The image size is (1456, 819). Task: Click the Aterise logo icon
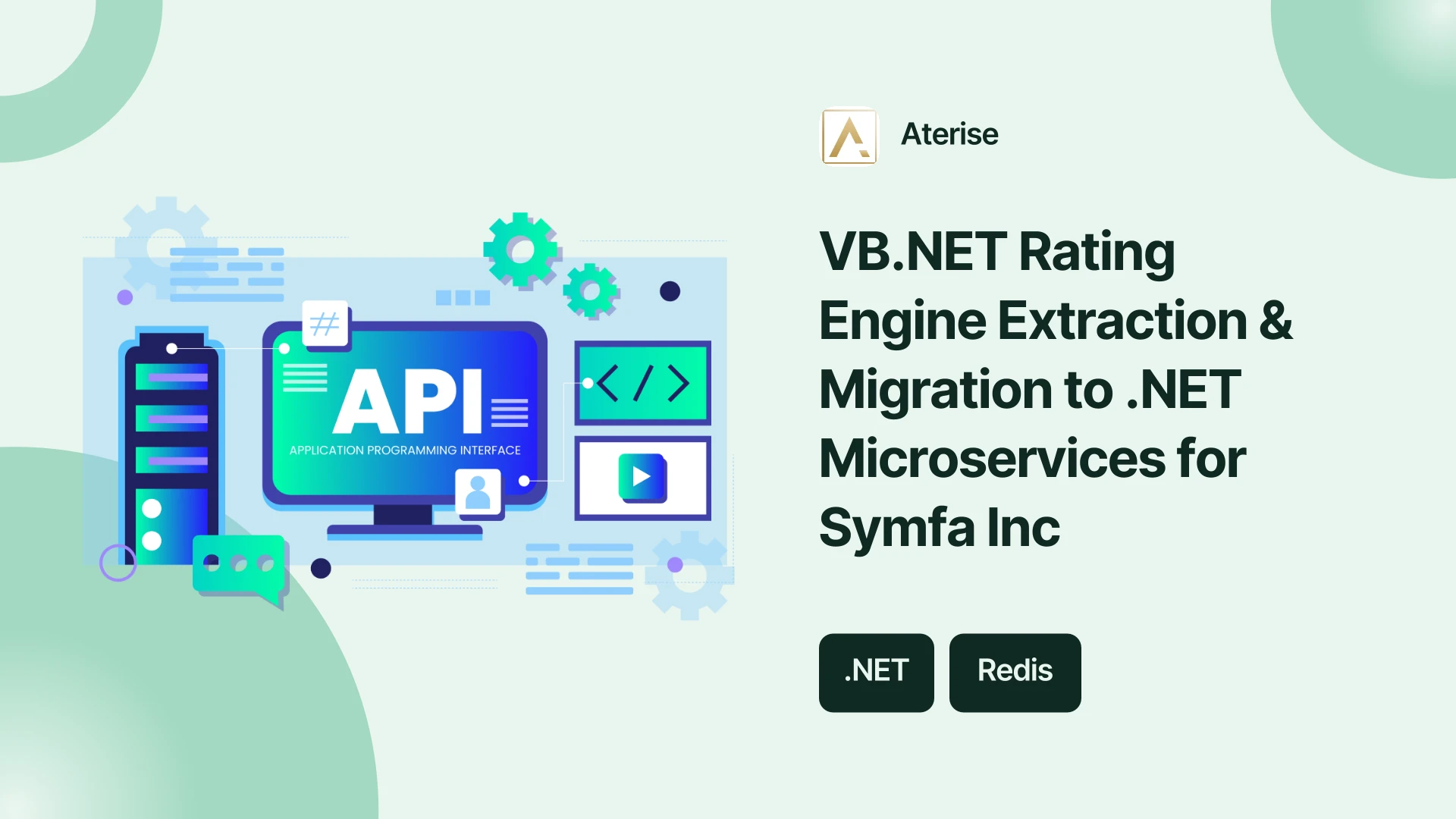849,136
